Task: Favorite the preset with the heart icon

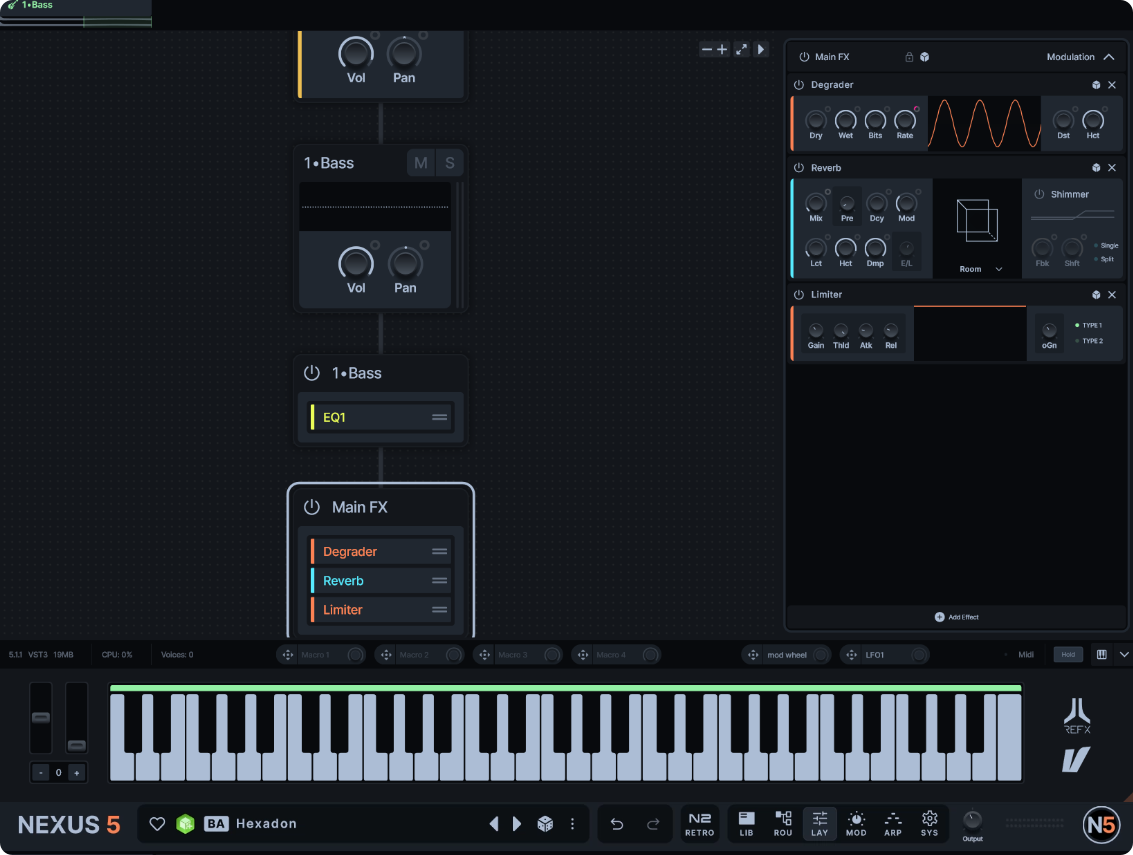Action: pos(157,824)
